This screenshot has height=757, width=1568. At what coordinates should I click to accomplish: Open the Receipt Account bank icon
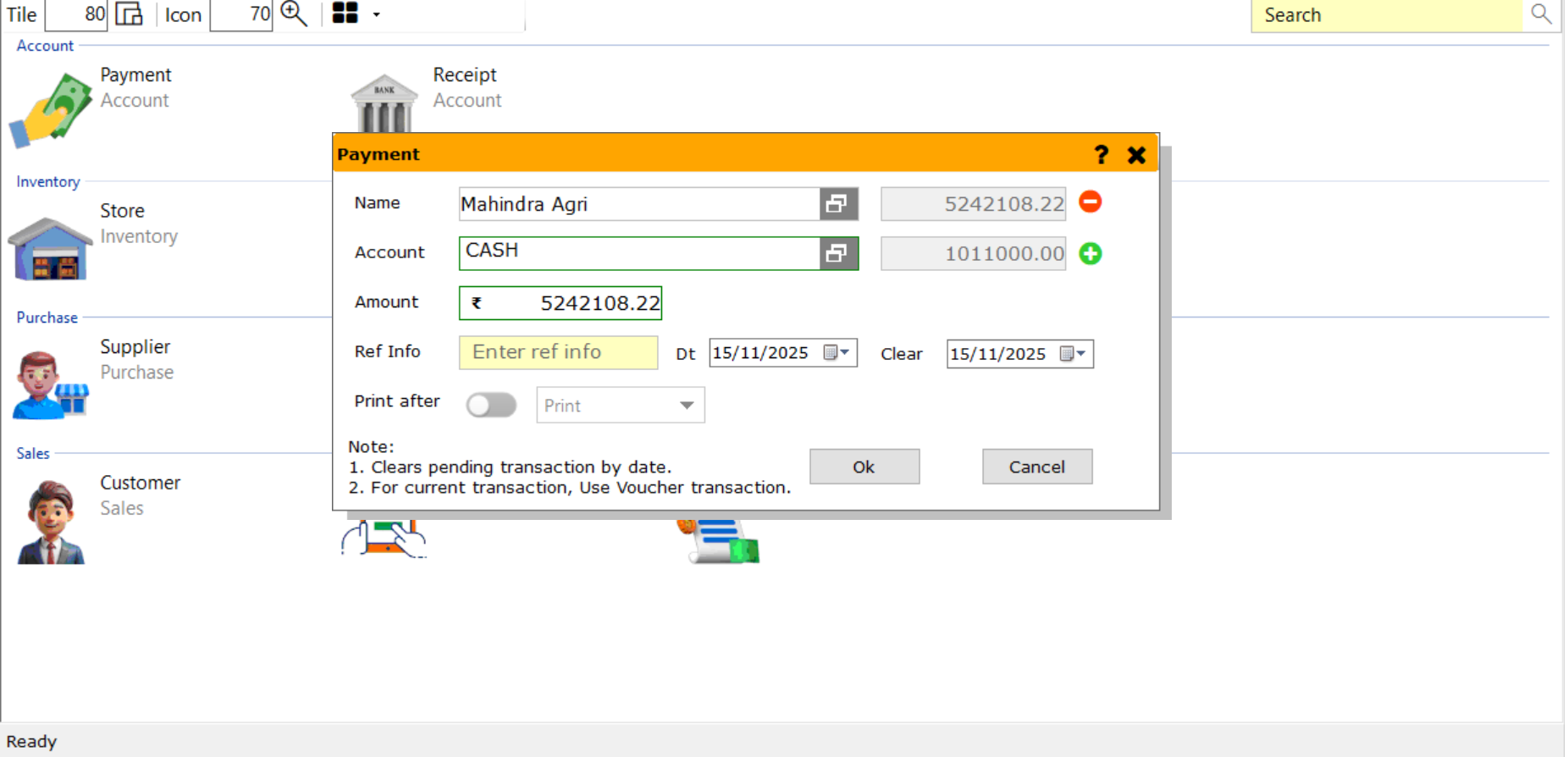tap(384, 102)
